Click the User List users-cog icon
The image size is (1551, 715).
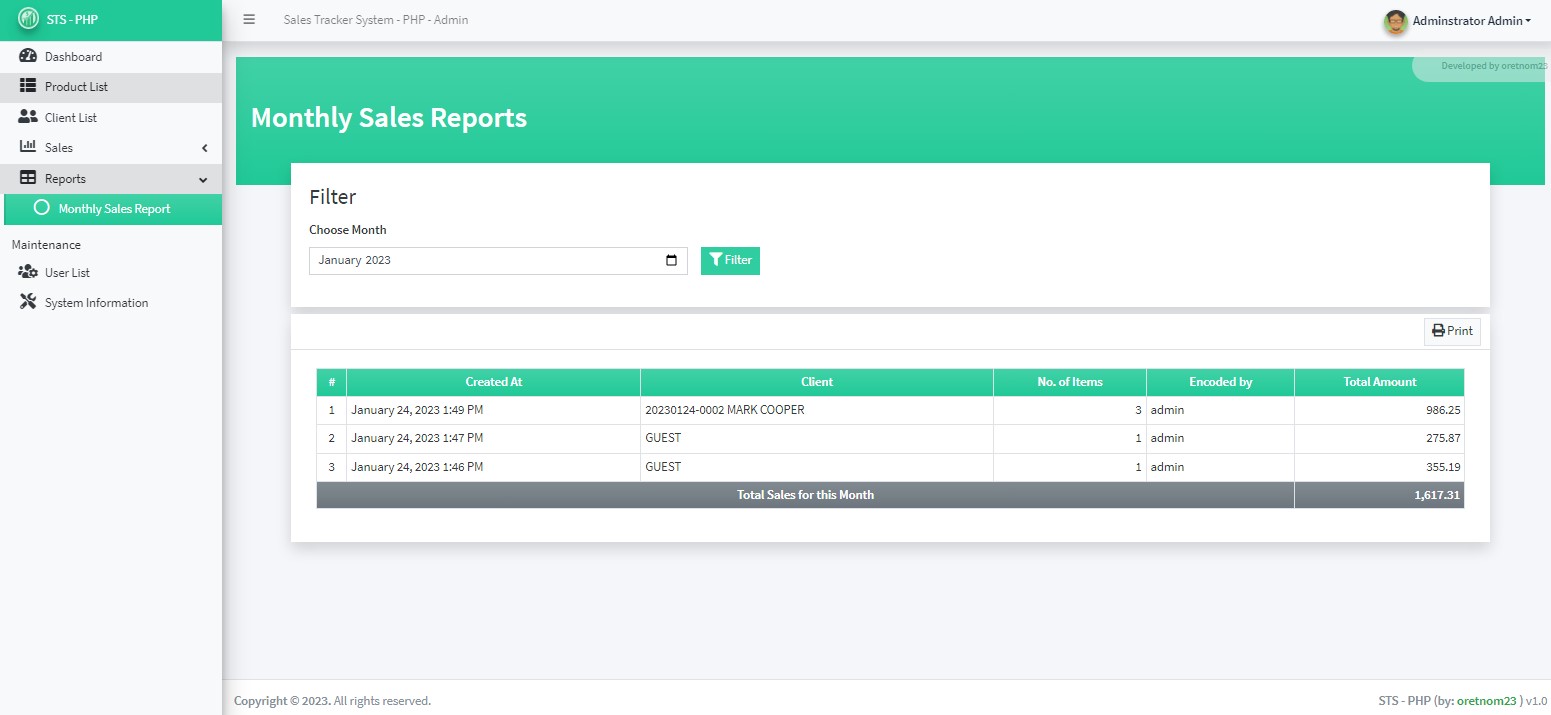coord(28,272)
